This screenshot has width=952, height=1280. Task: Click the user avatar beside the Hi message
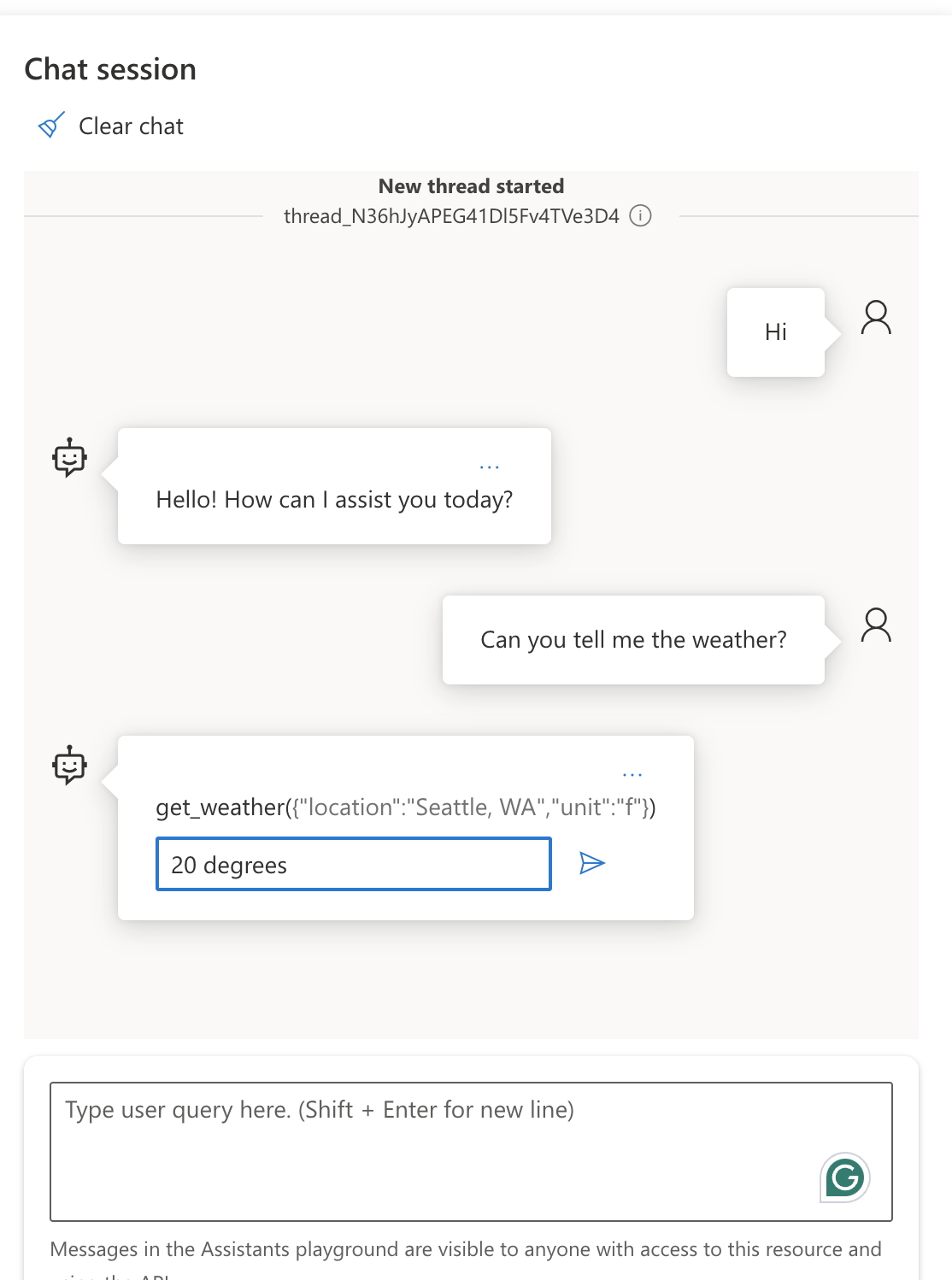tap(876, 317)
